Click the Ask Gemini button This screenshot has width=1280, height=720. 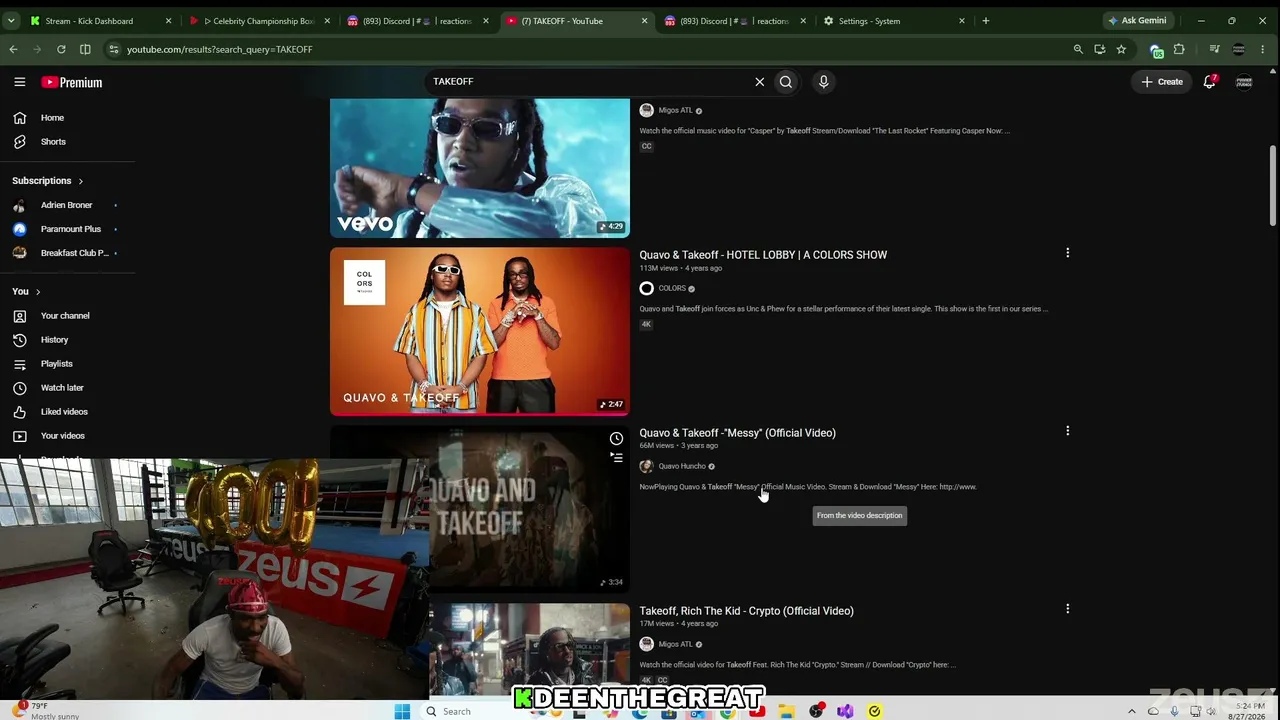click(1136, 21)
